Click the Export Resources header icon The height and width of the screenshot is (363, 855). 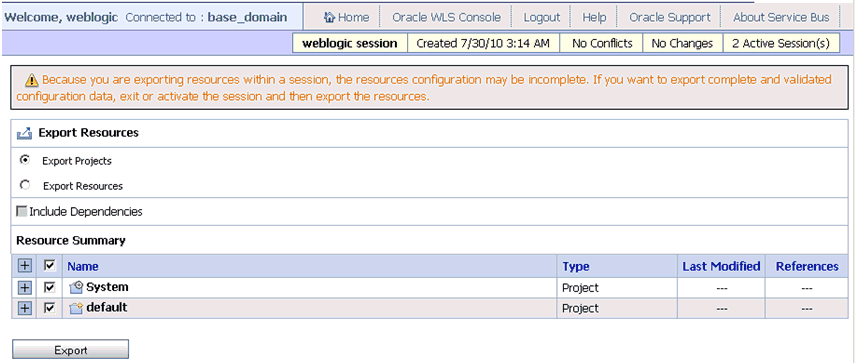[25, 133]
